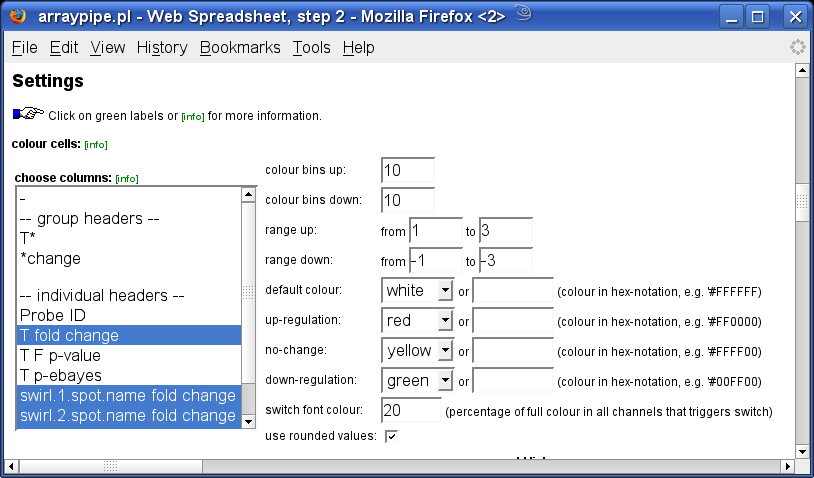Open the no-change yellow dropdown

[x=417, y=351]
